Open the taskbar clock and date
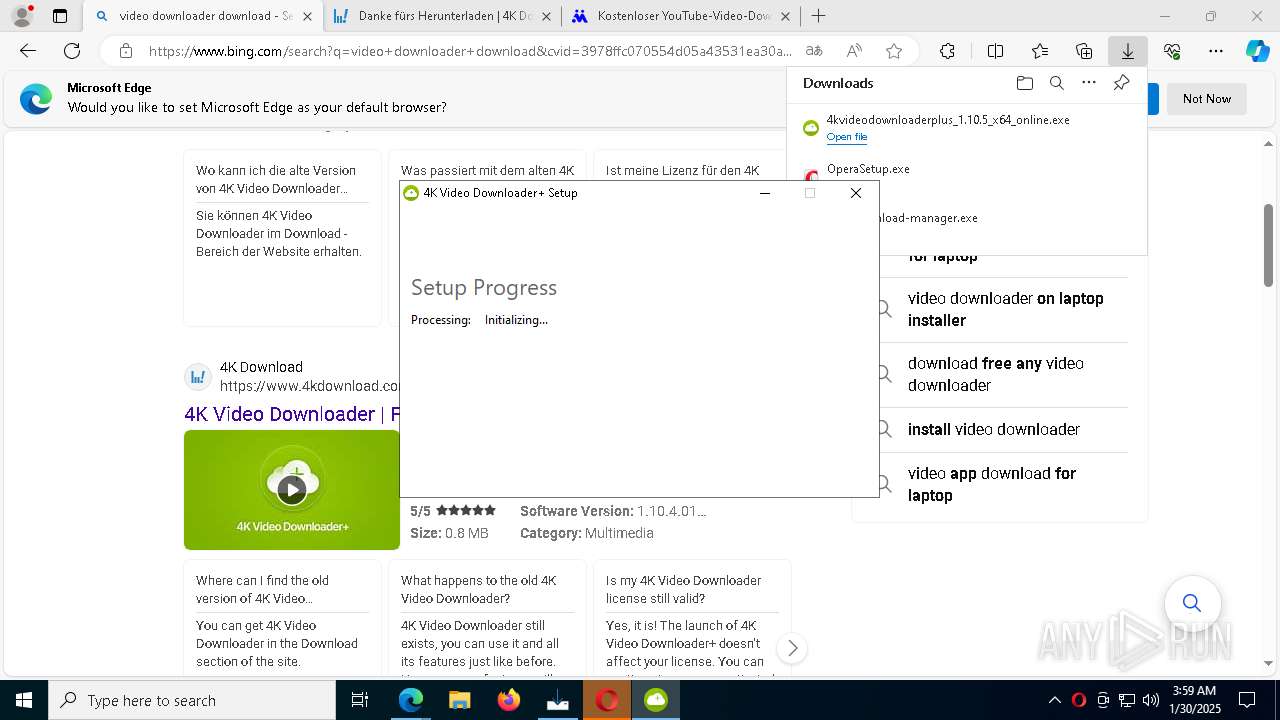 click(x=1195, y=700)
